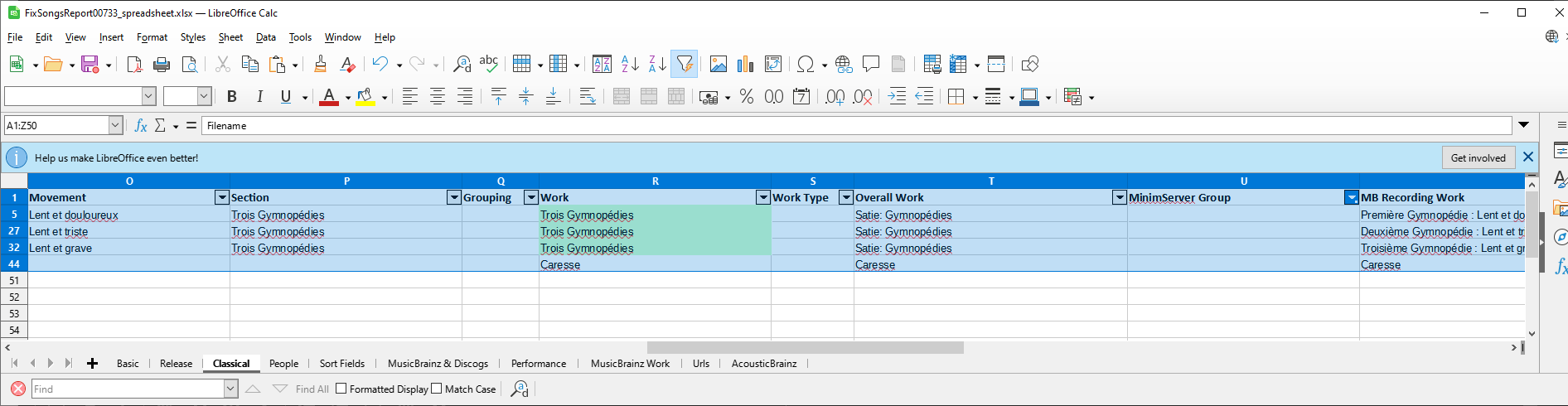
Task: Click Align Right icon
Action: tap(465, 97)
